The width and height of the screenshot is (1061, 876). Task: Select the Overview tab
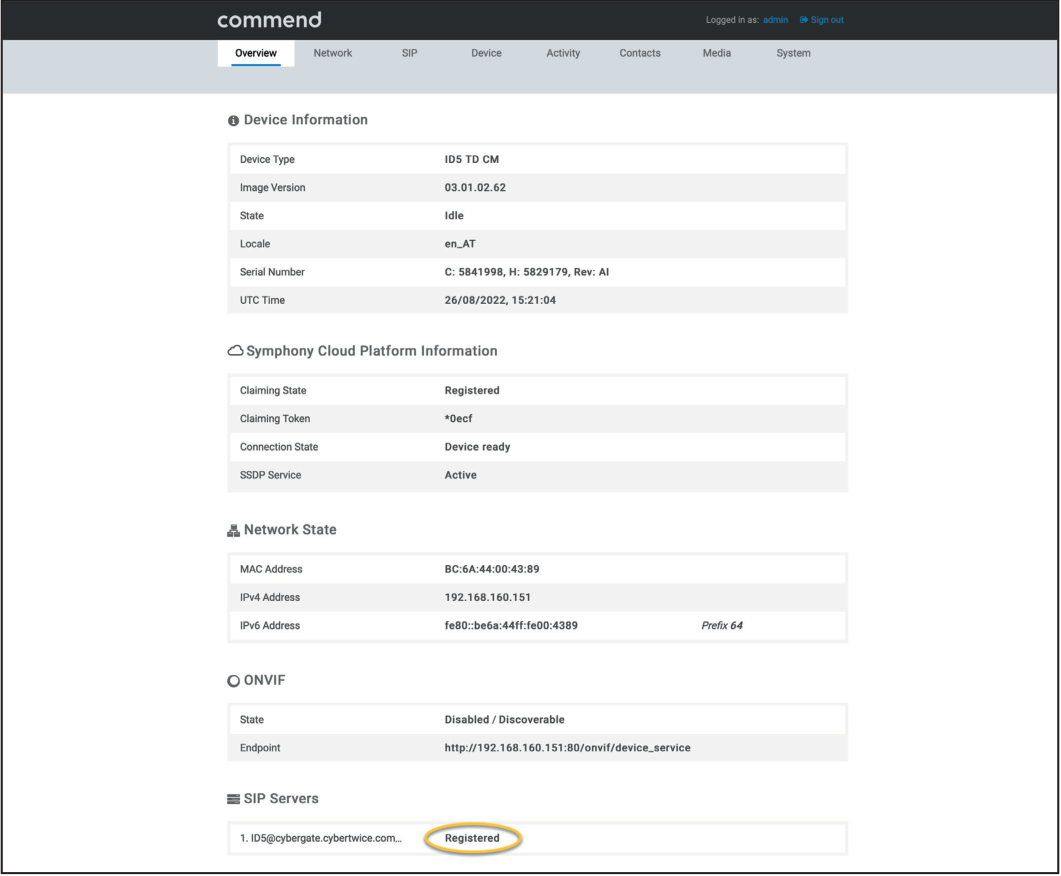click(x=256, y=53)
